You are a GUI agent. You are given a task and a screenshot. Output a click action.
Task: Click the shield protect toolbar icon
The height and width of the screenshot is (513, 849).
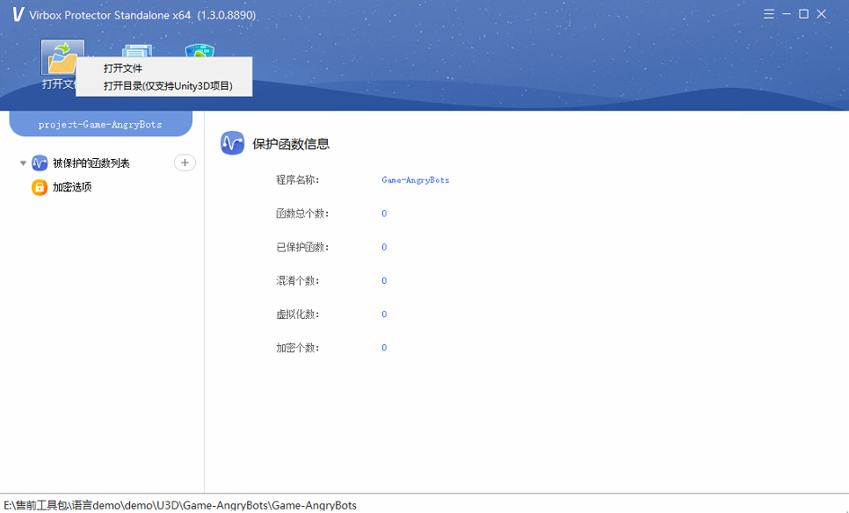[200, 50]
